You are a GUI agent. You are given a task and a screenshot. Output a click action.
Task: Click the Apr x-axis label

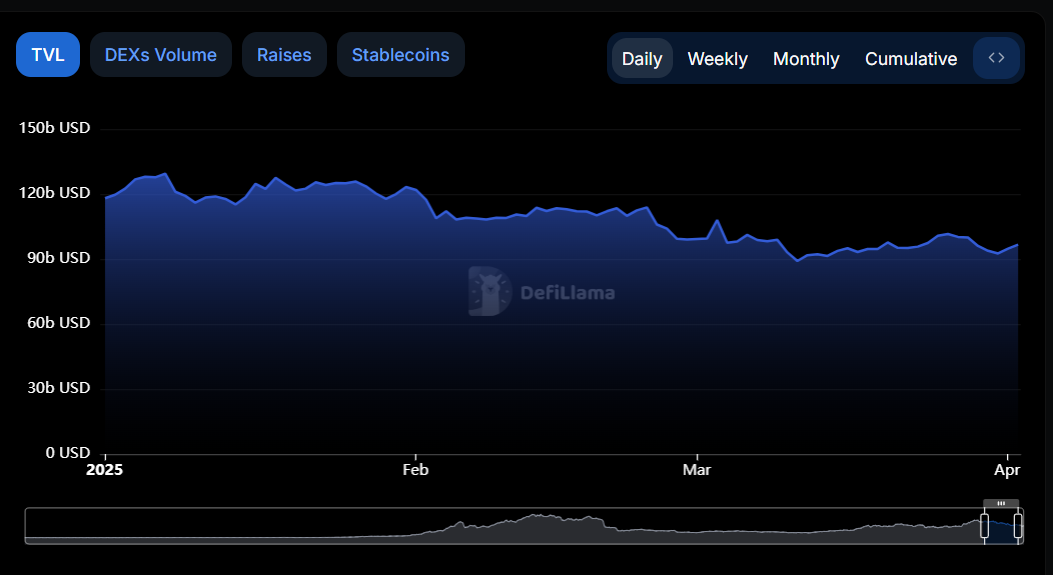point(1007,470)
